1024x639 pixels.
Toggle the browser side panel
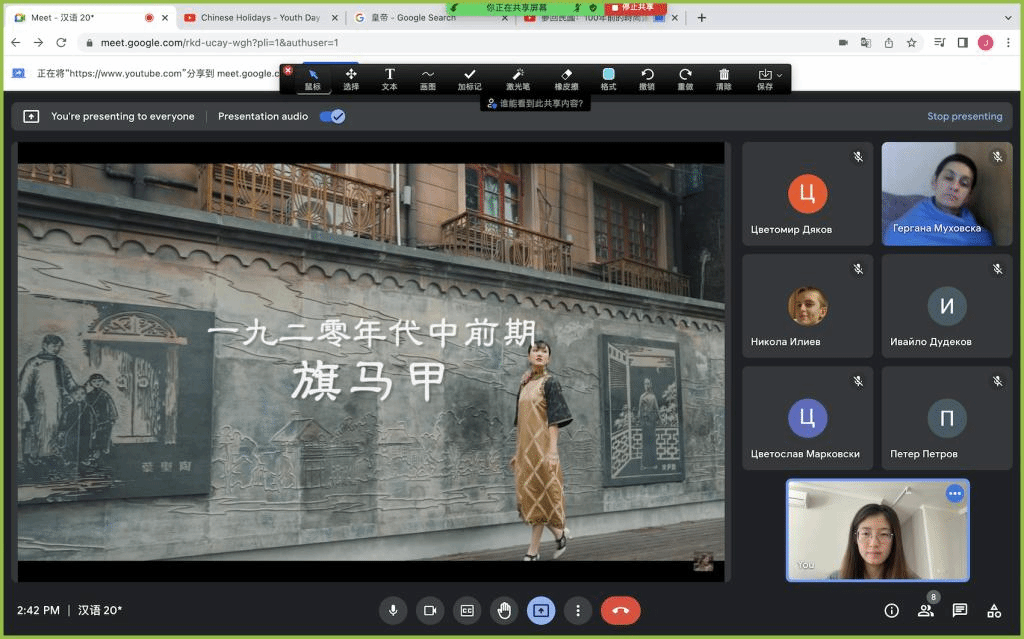pyautogui.click(x=963, y=42)
